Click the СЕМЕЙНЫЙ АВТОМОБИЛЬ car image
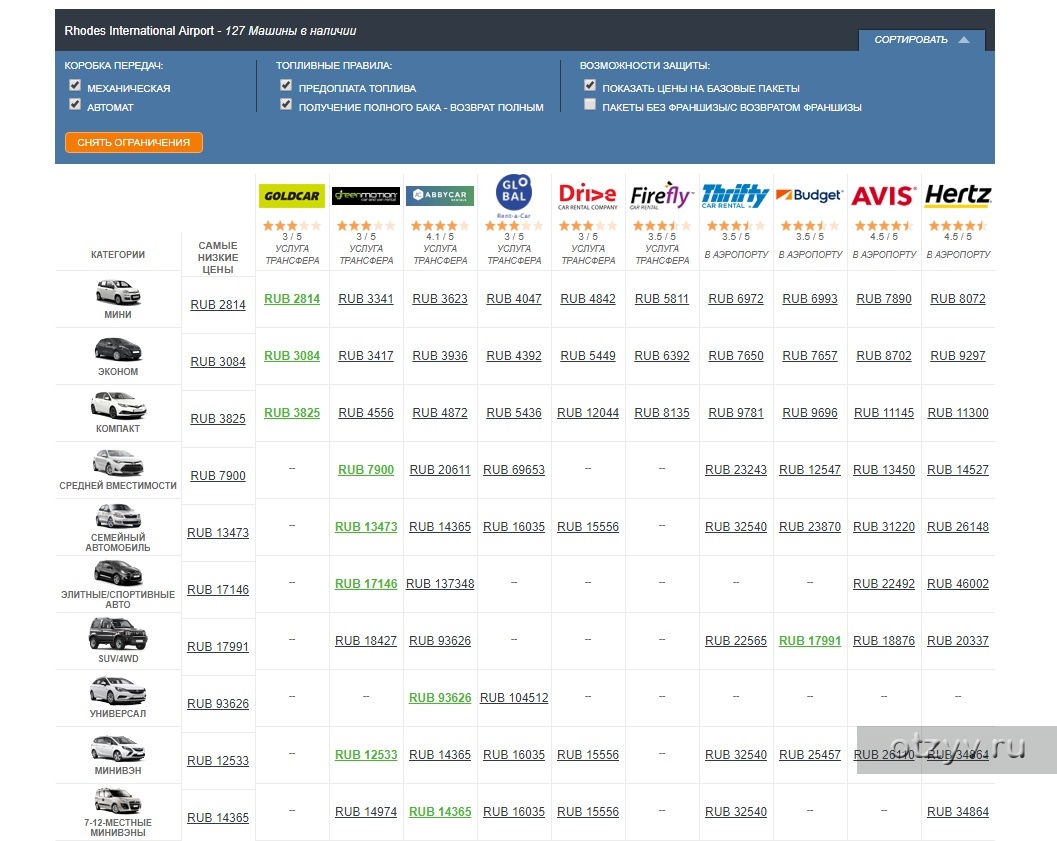The image size is (1057, 841). click(x=118, y=516)
